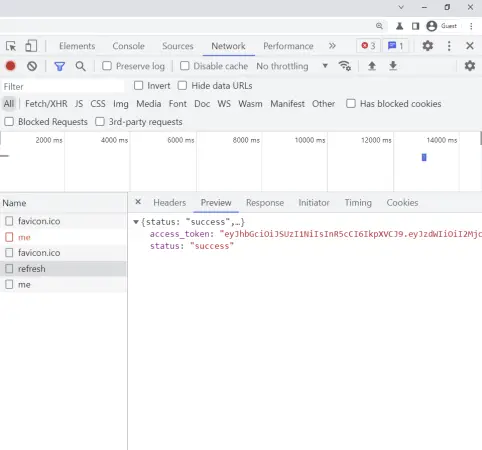Import HAR file upload arrow icon
The width and height of the screenshot is (482, 450).
click(x=372, y=66)
